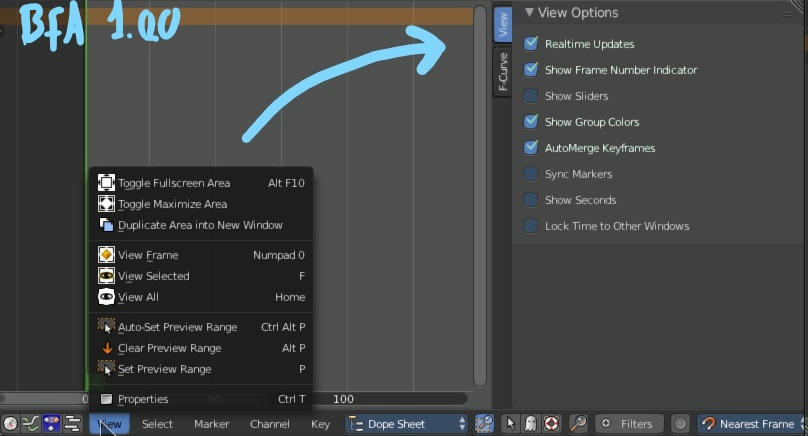Uncheck Show Frame Number Indicator
The width and height of the screenshot is (808, 436).
[531, 69]
